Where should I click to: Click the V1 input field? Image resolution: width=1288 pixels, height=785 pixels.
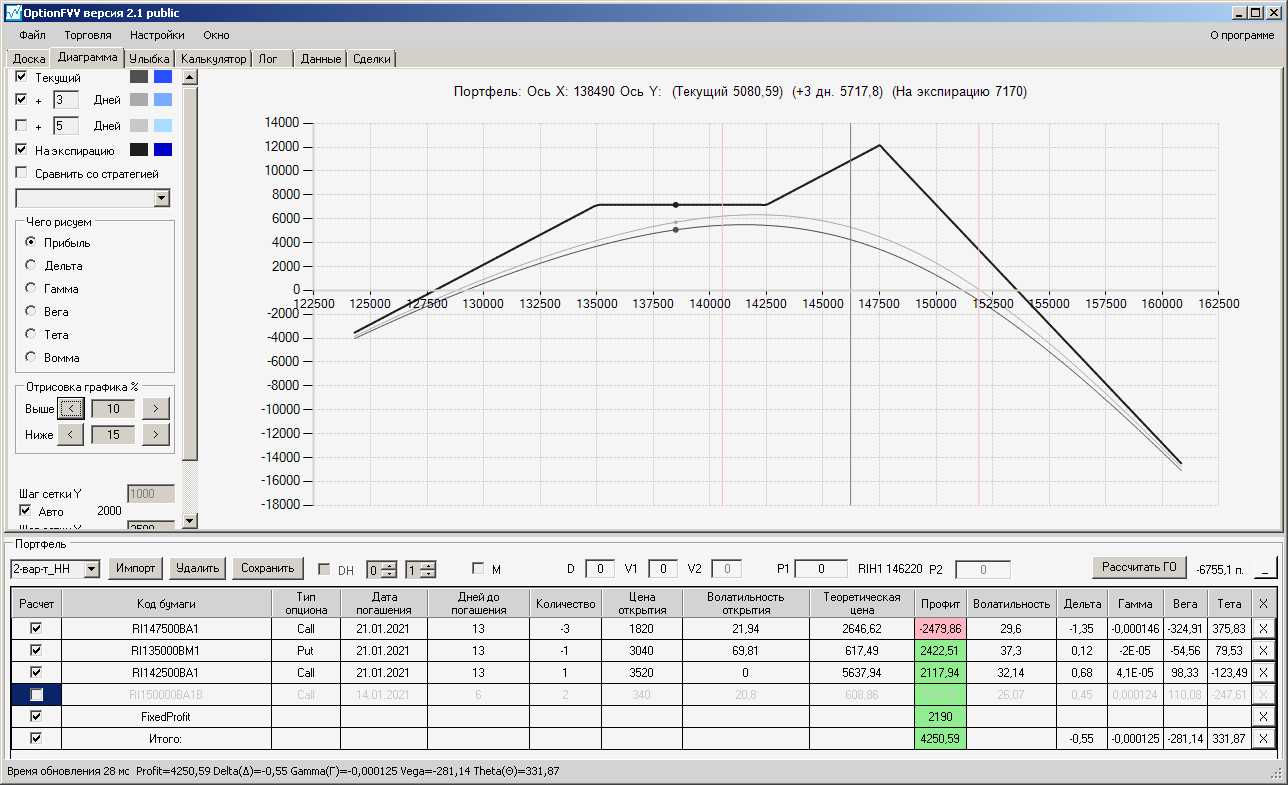pos(663,569)
